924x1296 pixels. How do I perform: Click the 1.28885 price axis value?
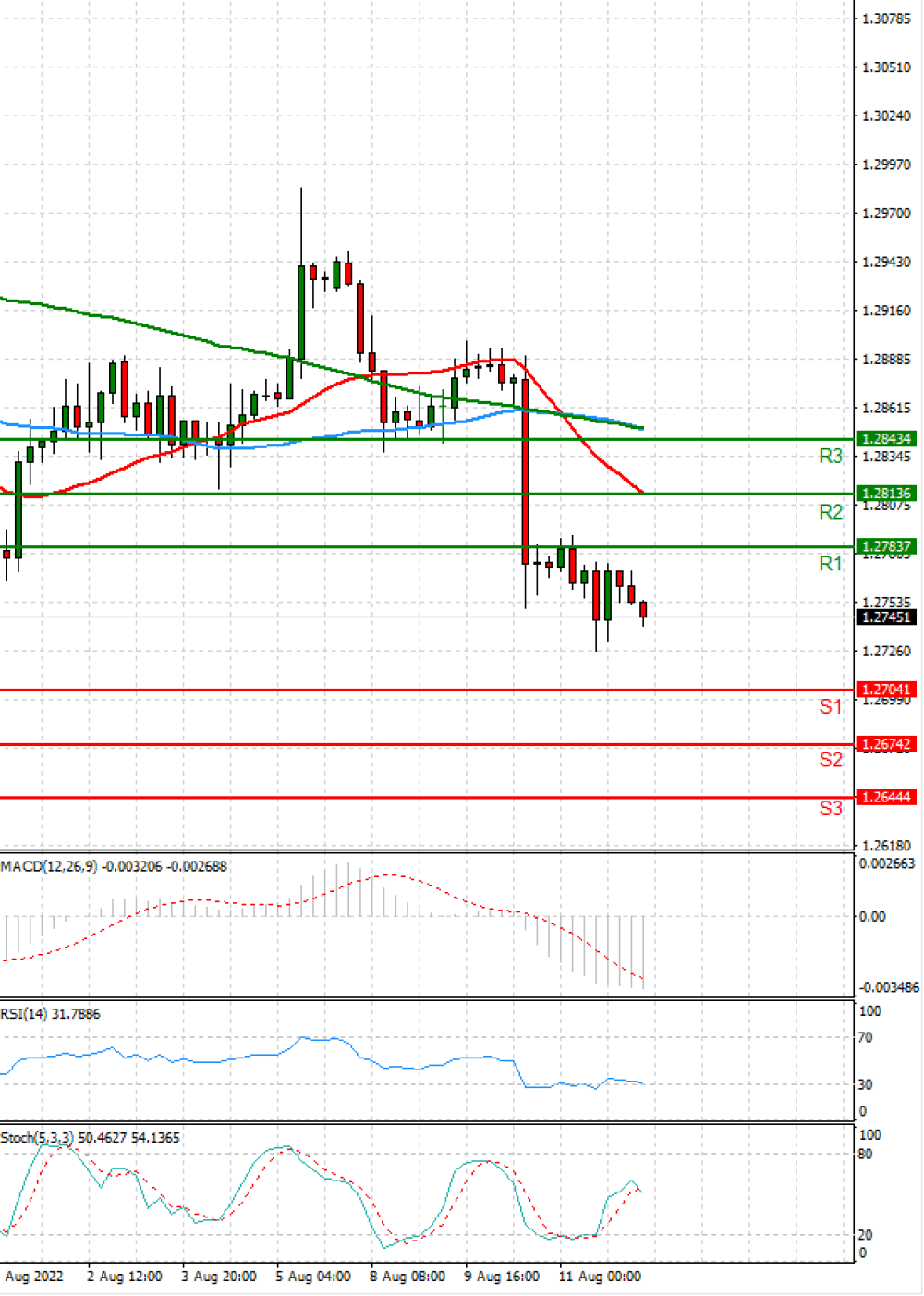(886, 360)
